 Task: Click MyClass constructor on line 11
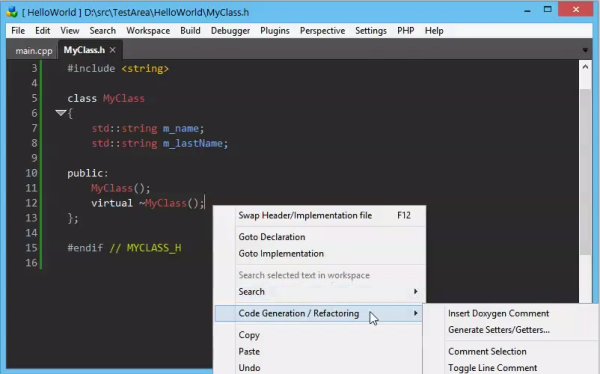(x=112, y=188)
